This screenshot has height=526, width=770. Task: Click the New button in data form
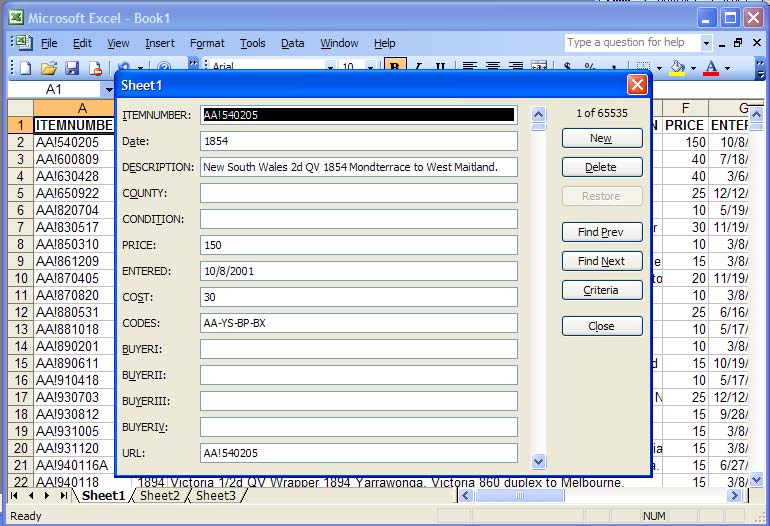coord(602,138)
